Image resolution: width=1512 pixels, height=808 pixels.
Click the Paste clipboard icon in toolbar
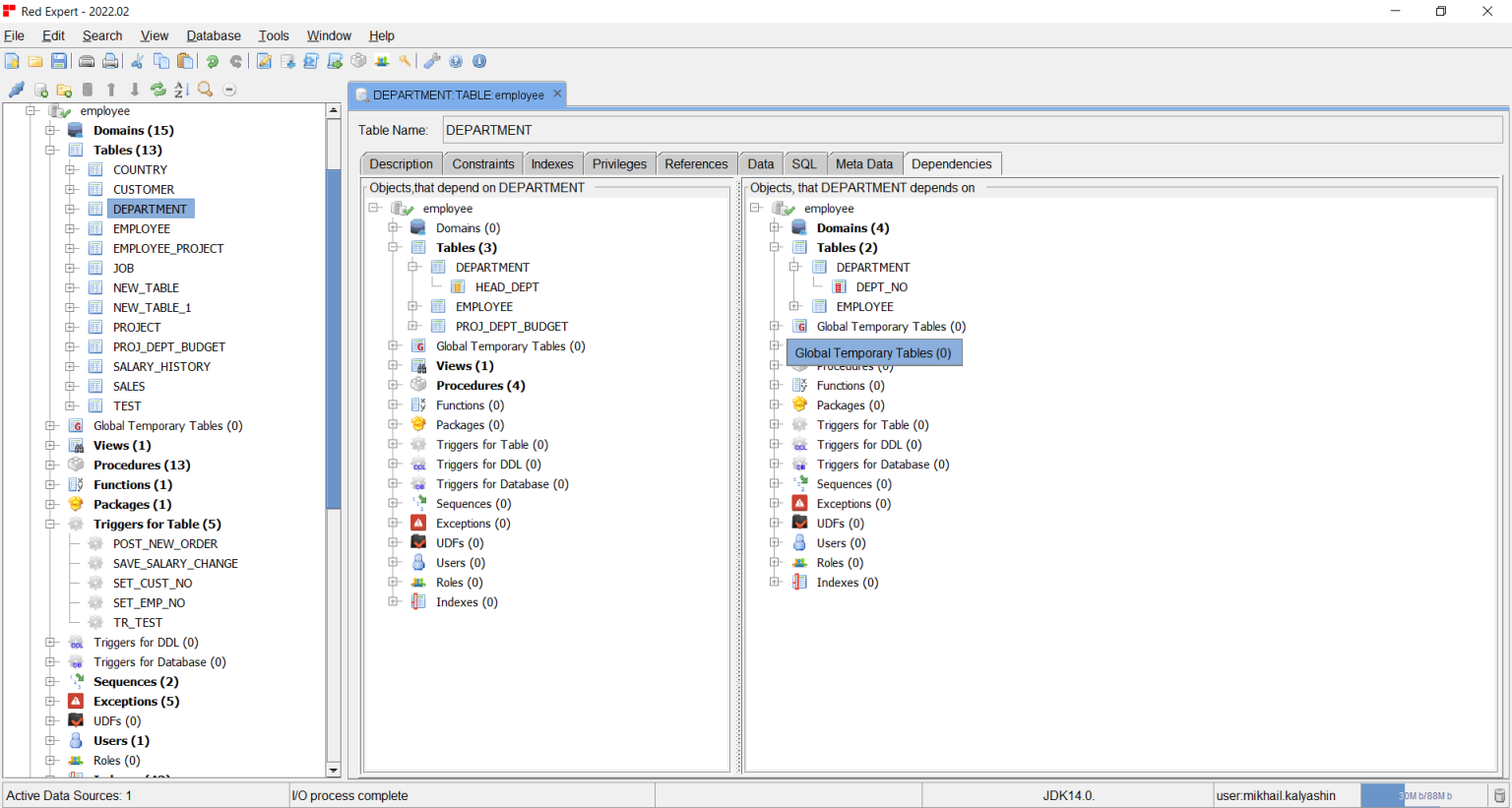coord(185,61)
